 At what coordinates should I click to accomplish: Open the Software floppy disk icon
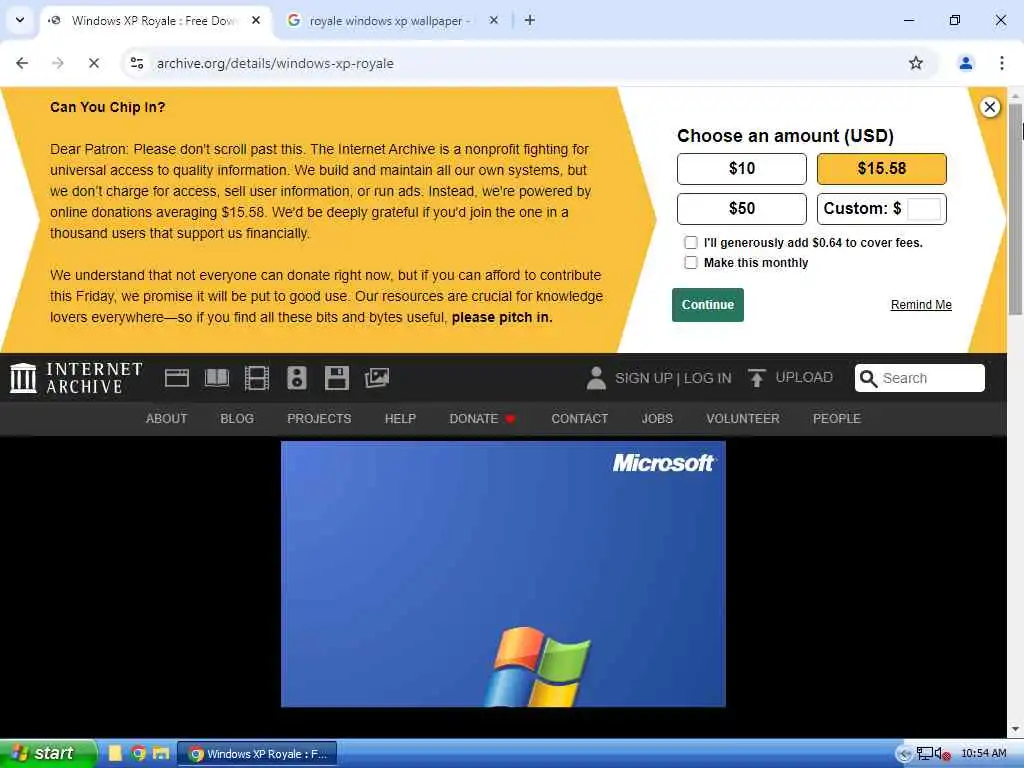point(337,378)
